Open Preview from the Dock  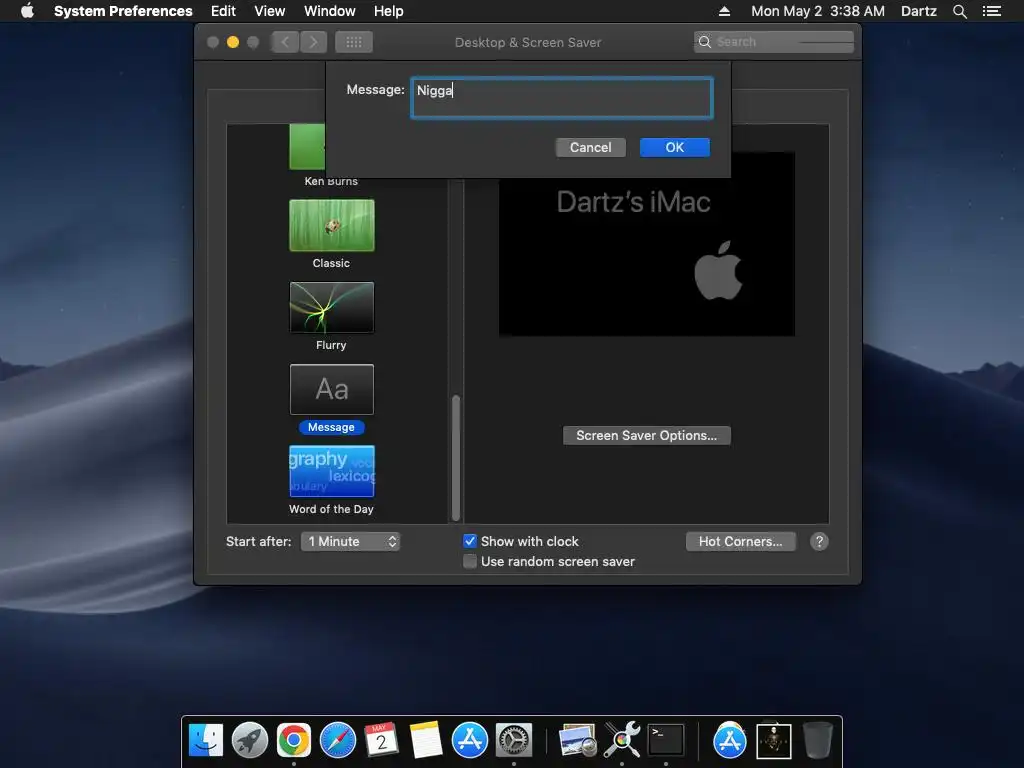pos(578,741)
